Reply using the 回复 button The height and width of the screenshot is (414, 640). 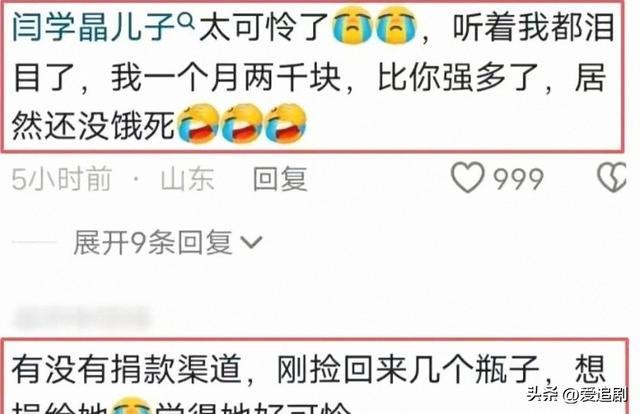tap(280, 179)
